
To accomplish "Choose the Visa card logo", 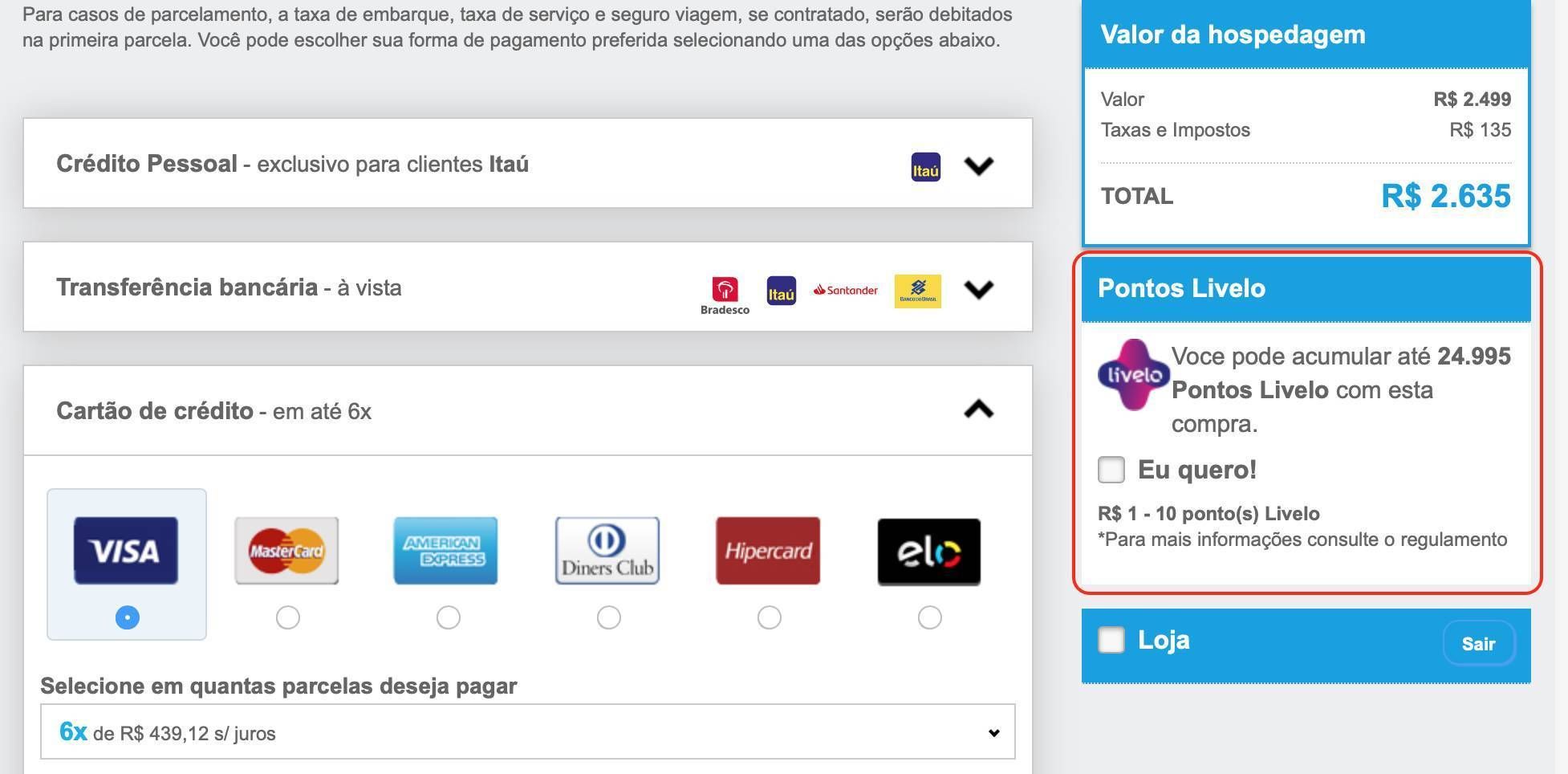I will 126,551.
